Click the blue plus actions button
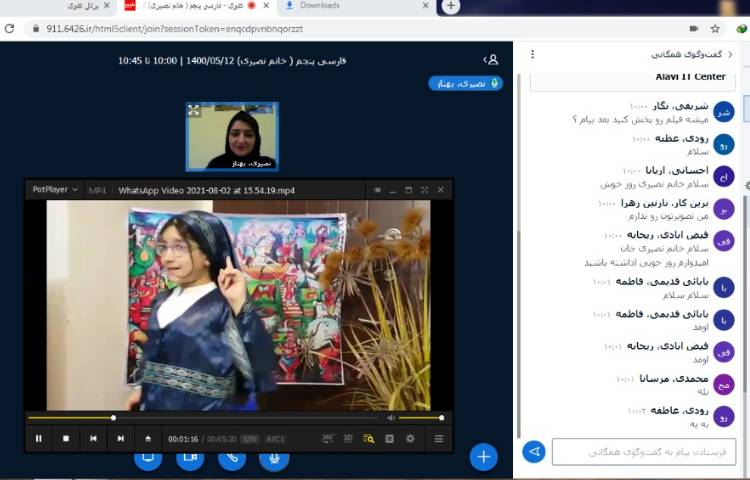This screenshot has height=480, width=750. [x=483, y=456]
